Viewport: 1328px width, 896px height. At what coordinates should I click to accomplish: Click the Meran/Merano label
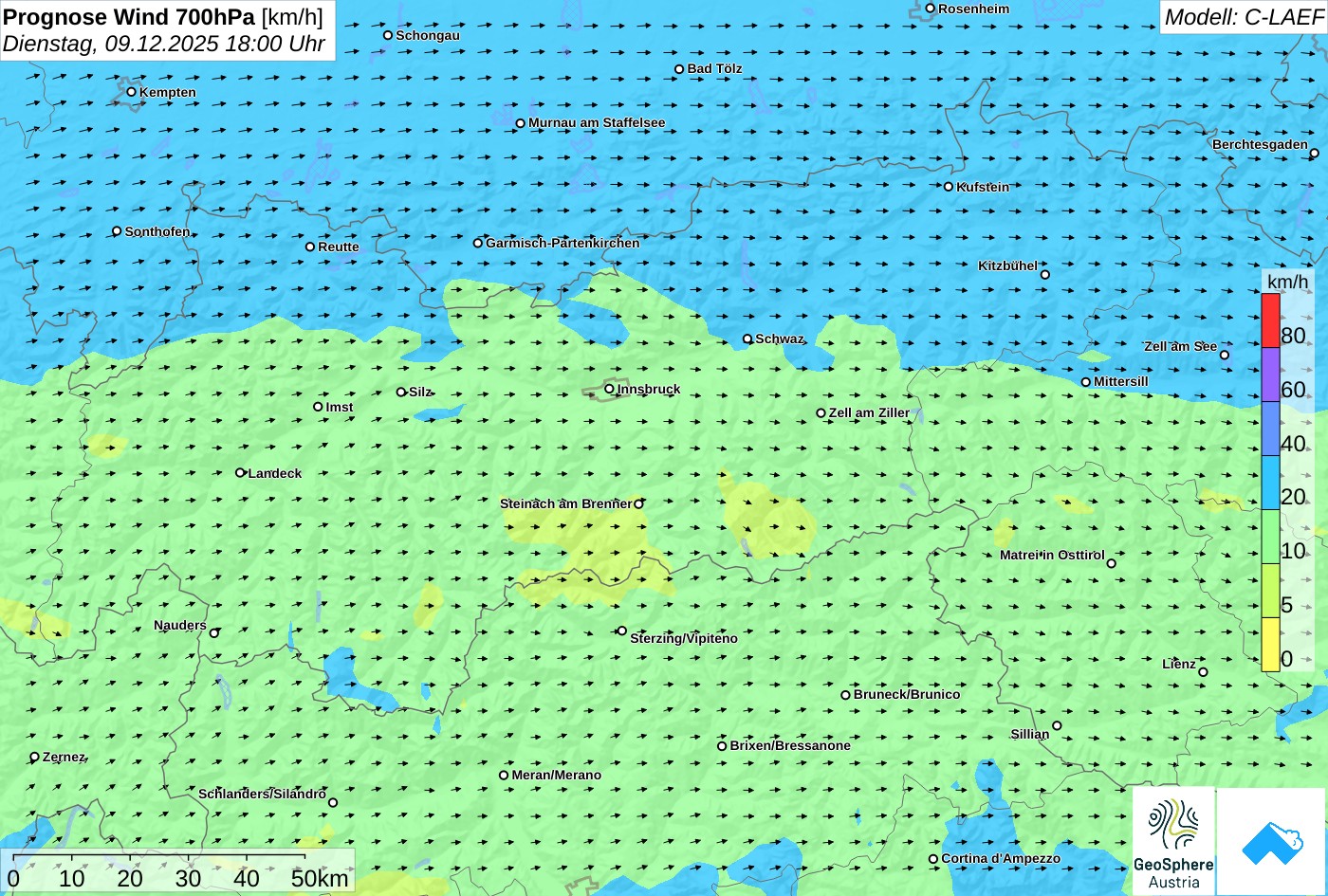point(557,775)
